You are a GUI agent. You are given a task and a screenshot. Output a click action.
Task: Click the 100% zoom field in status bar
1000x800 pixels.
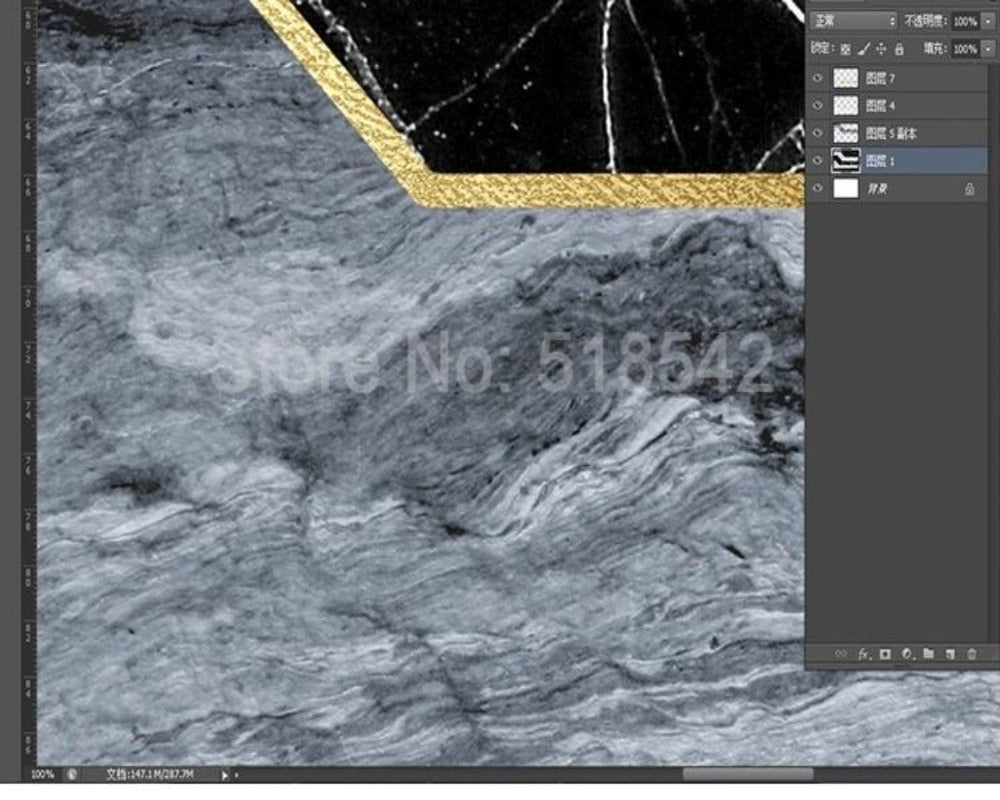tap(40, 772)
